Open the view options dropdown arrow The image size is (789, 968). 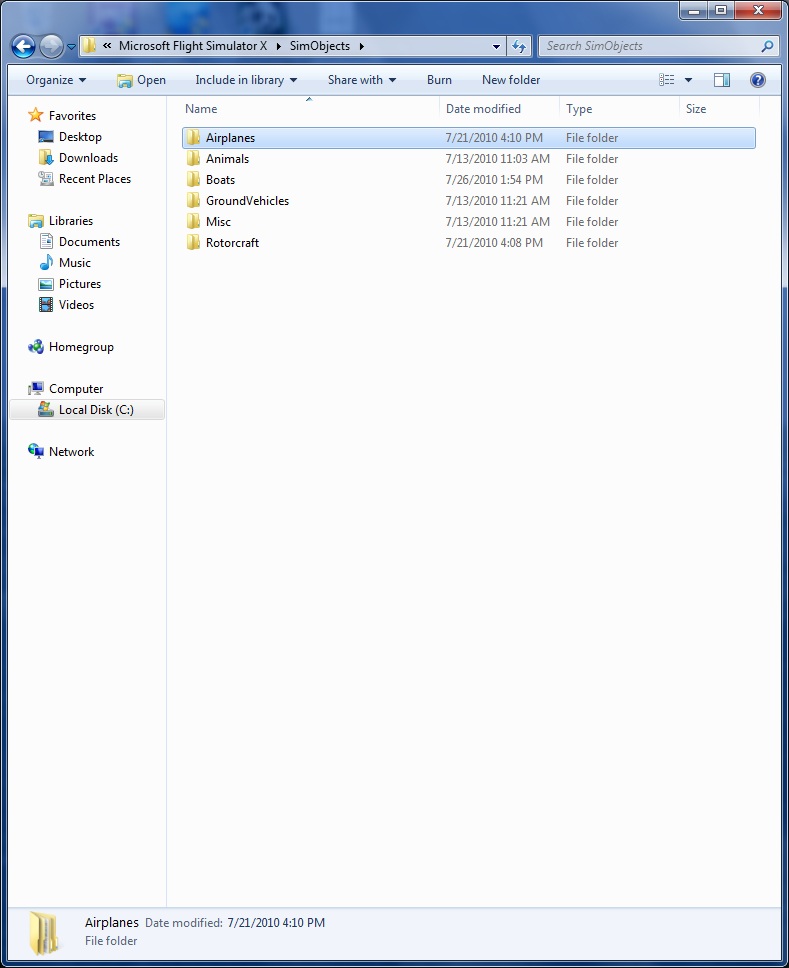(688, 80)
